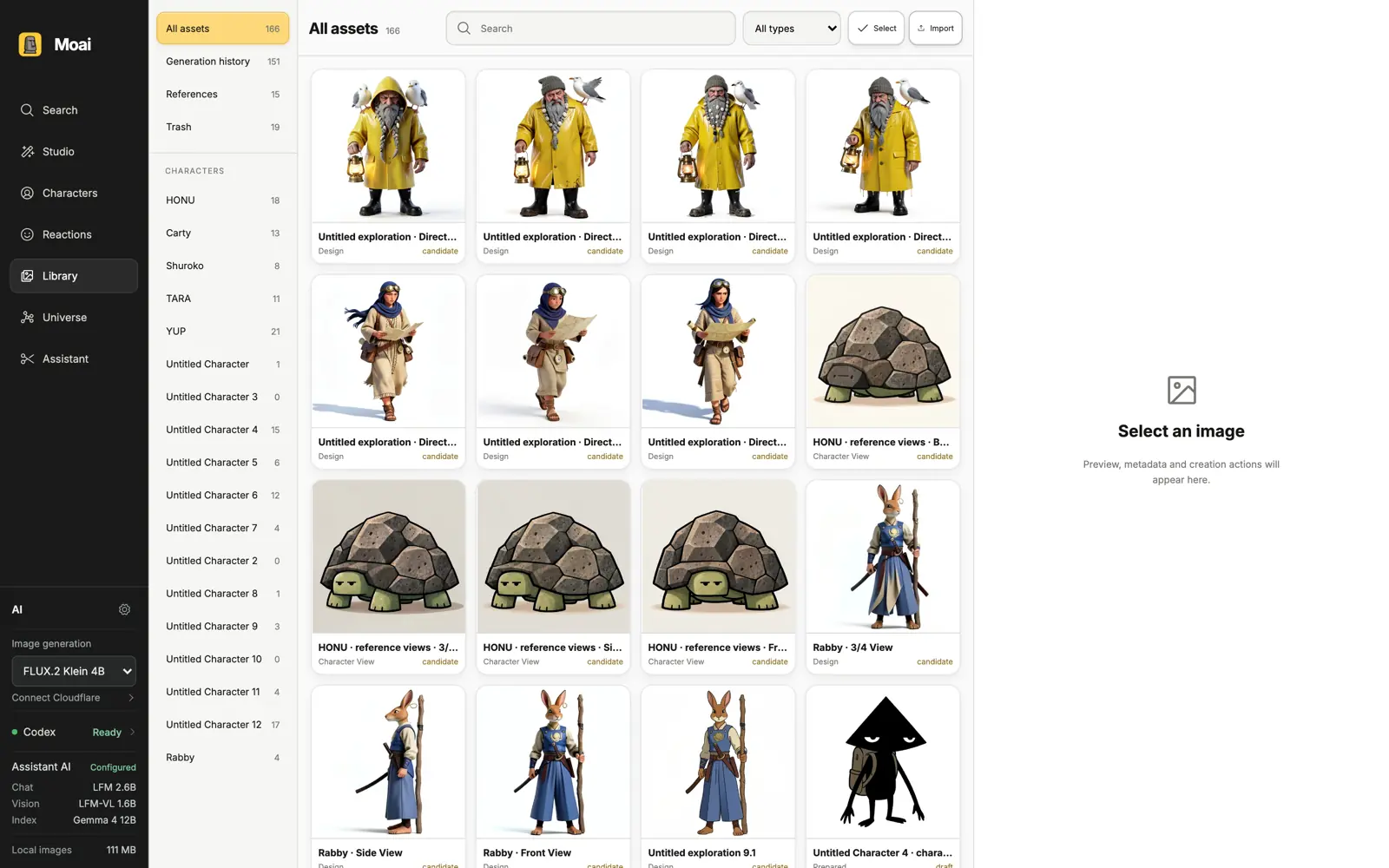Select the TARA character row

coord(222,299)
